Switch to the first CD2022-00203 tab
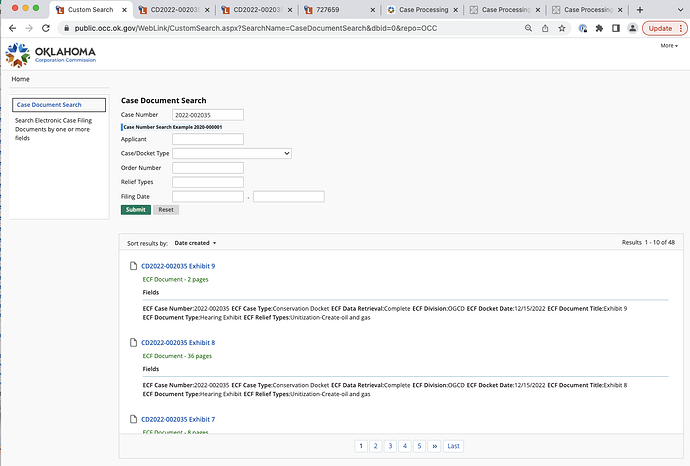 coord(174,10)
